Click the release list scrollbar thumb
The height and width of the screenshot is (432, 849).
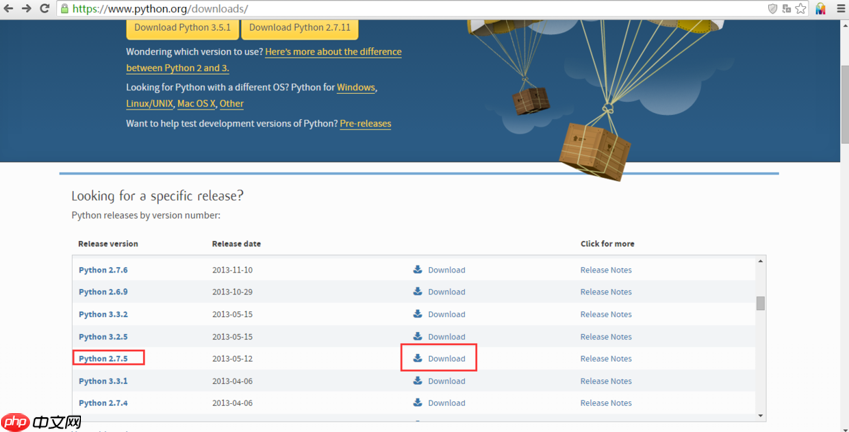(x=761, y=303)
